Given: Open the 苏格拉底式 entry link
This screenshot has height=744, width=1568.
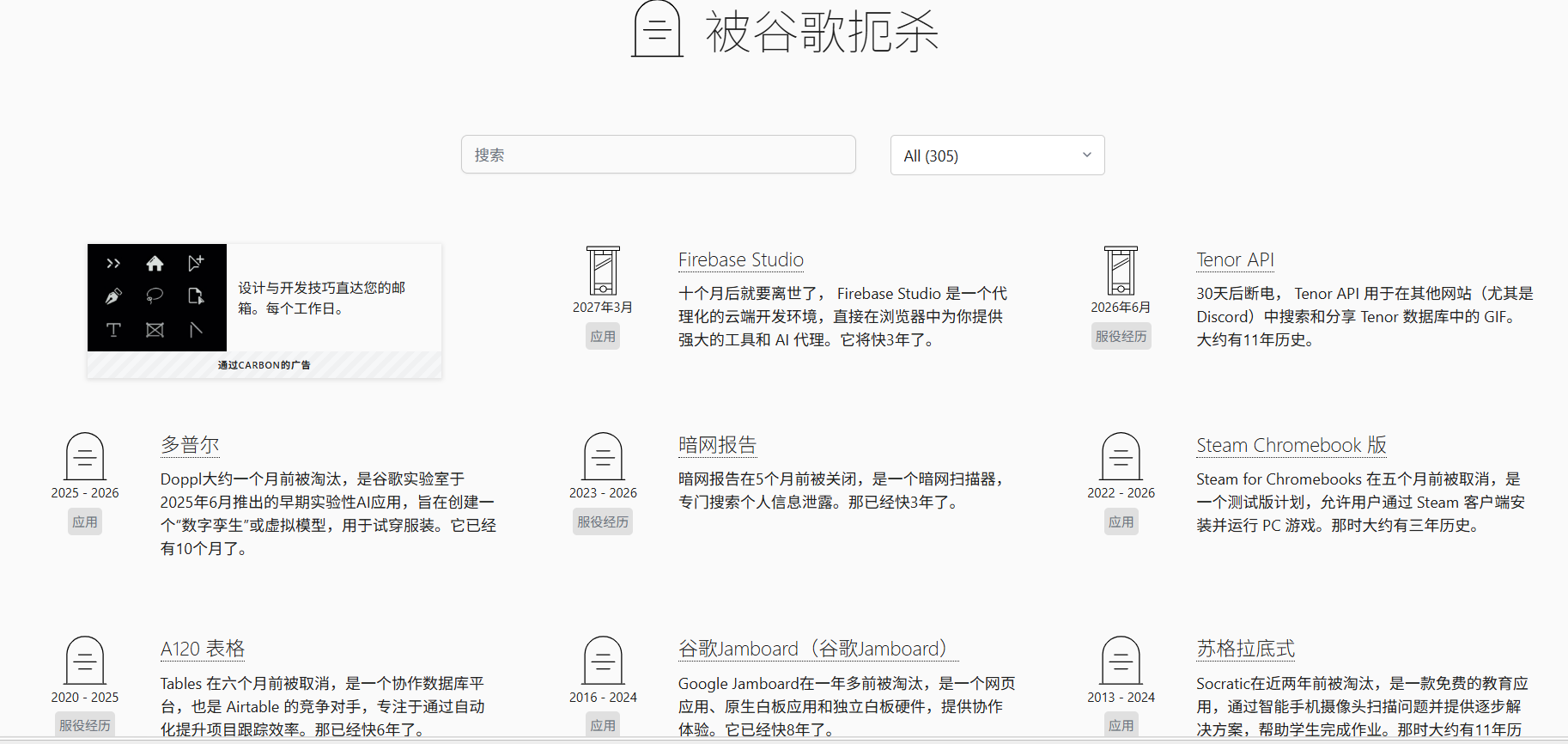Looking at the screenshot, I should 1246,649.
